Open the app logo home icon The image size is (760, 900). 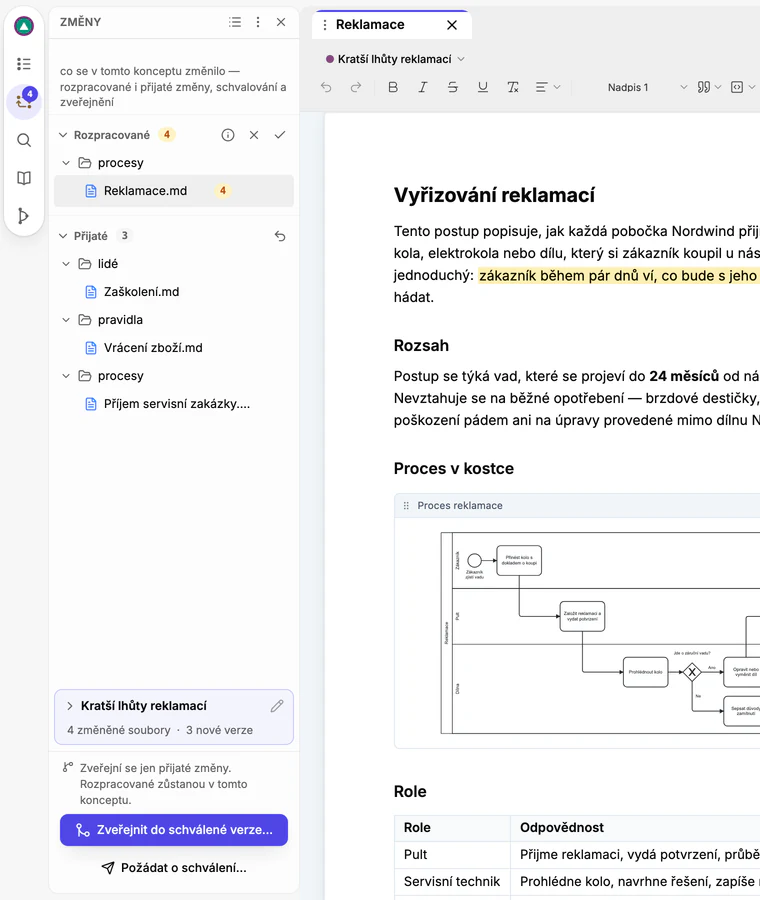click(x=24, y=26)
